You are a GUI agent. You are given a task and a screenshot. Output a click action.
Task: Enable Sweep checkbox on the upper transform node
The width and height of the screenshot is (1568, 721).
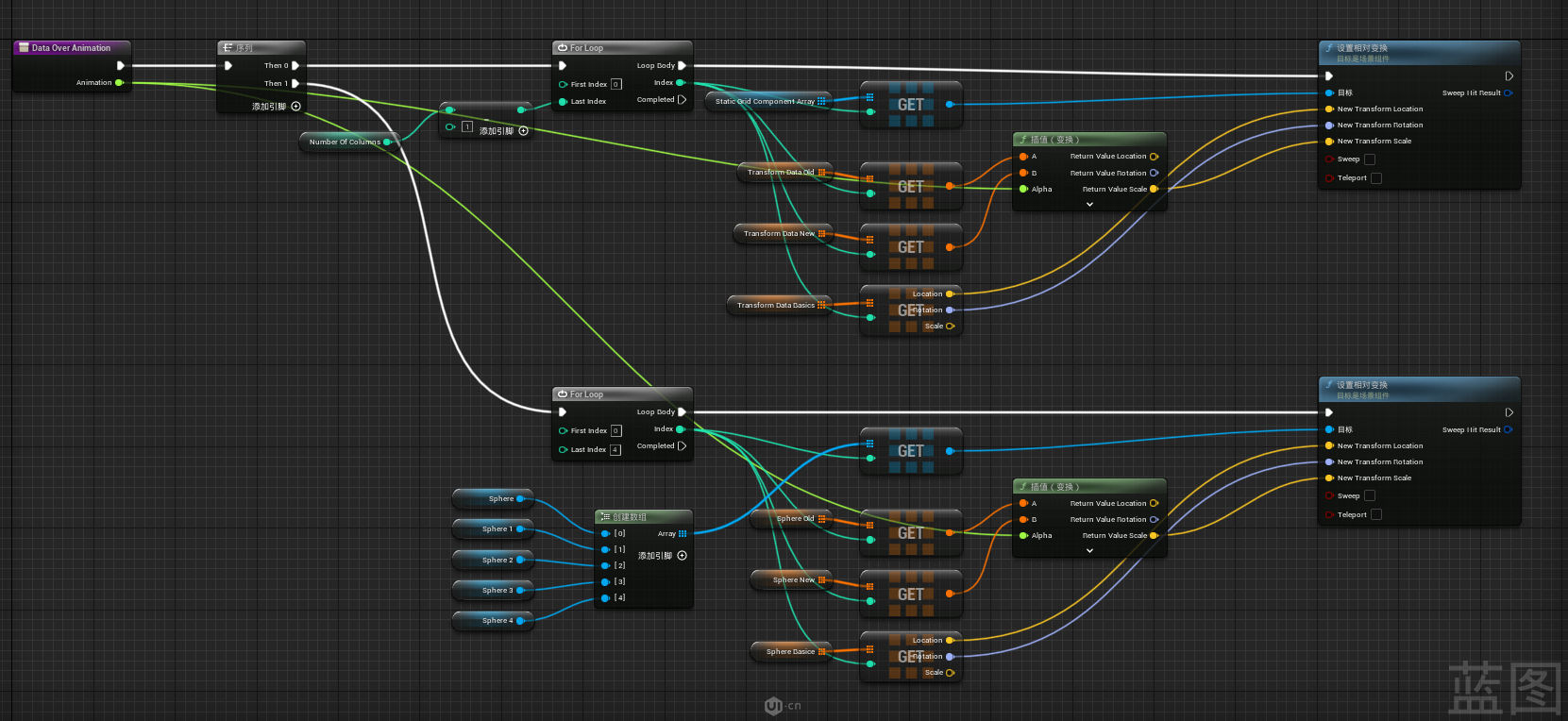1370,159
